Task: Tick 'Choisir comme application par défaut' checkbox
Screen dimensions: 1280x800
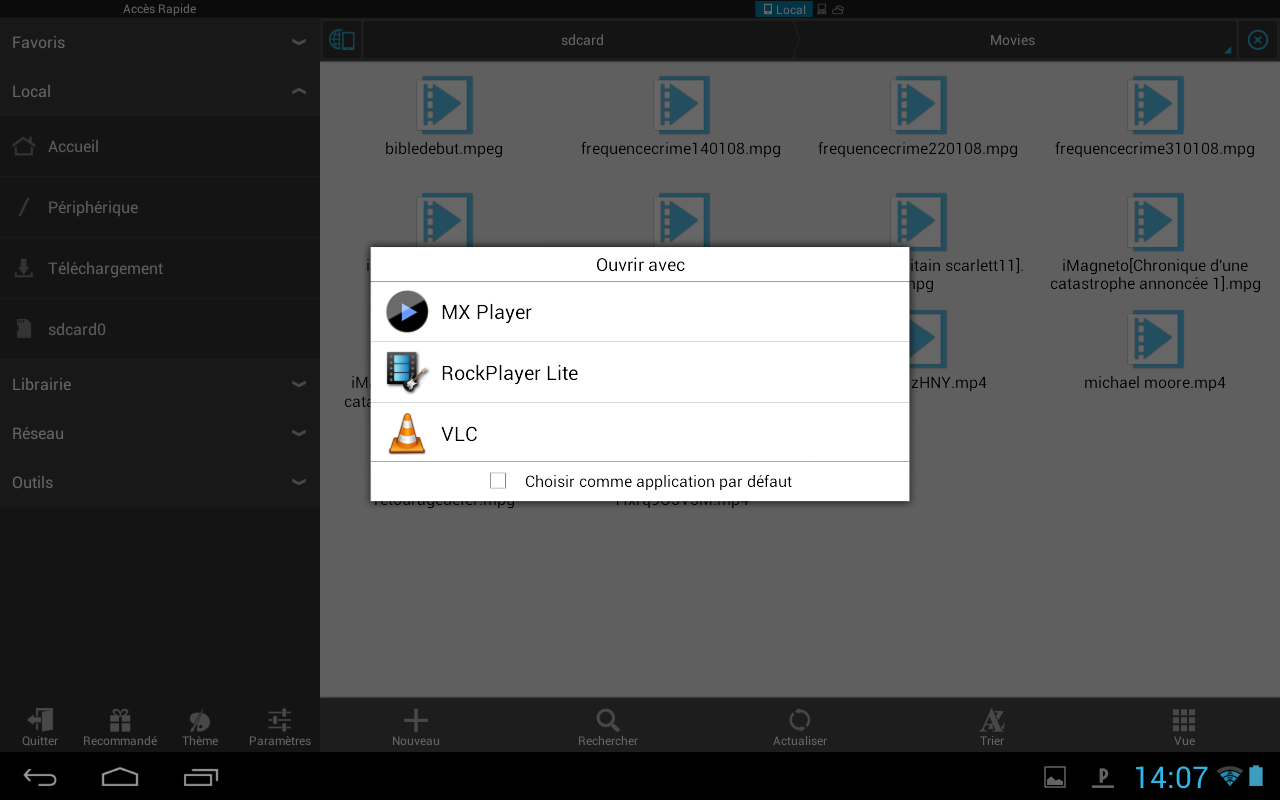Action: (x=498, y=481)
